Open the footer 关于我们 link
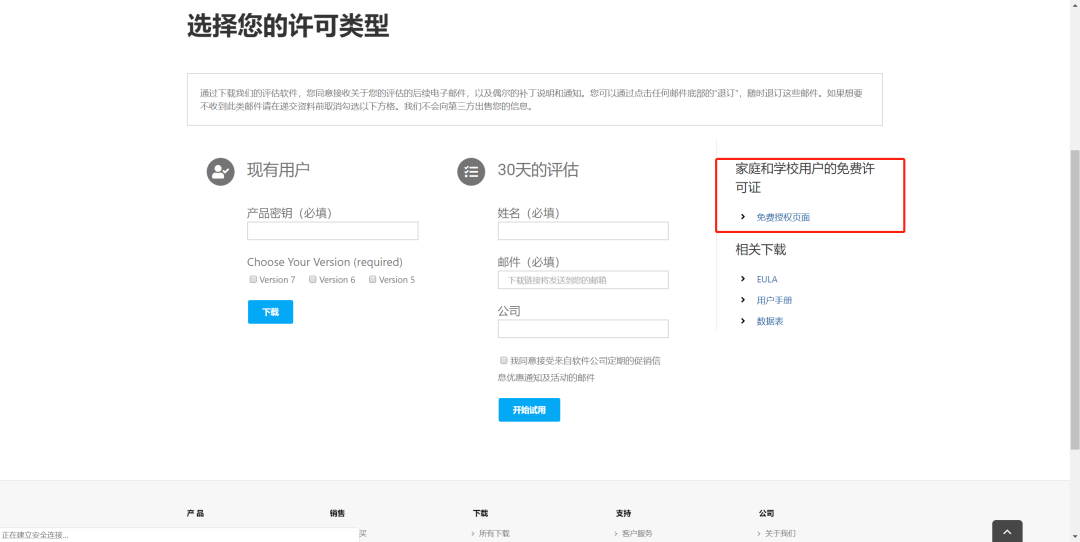The width and height of the screenshot is (1080, 542). coord(780,534)
